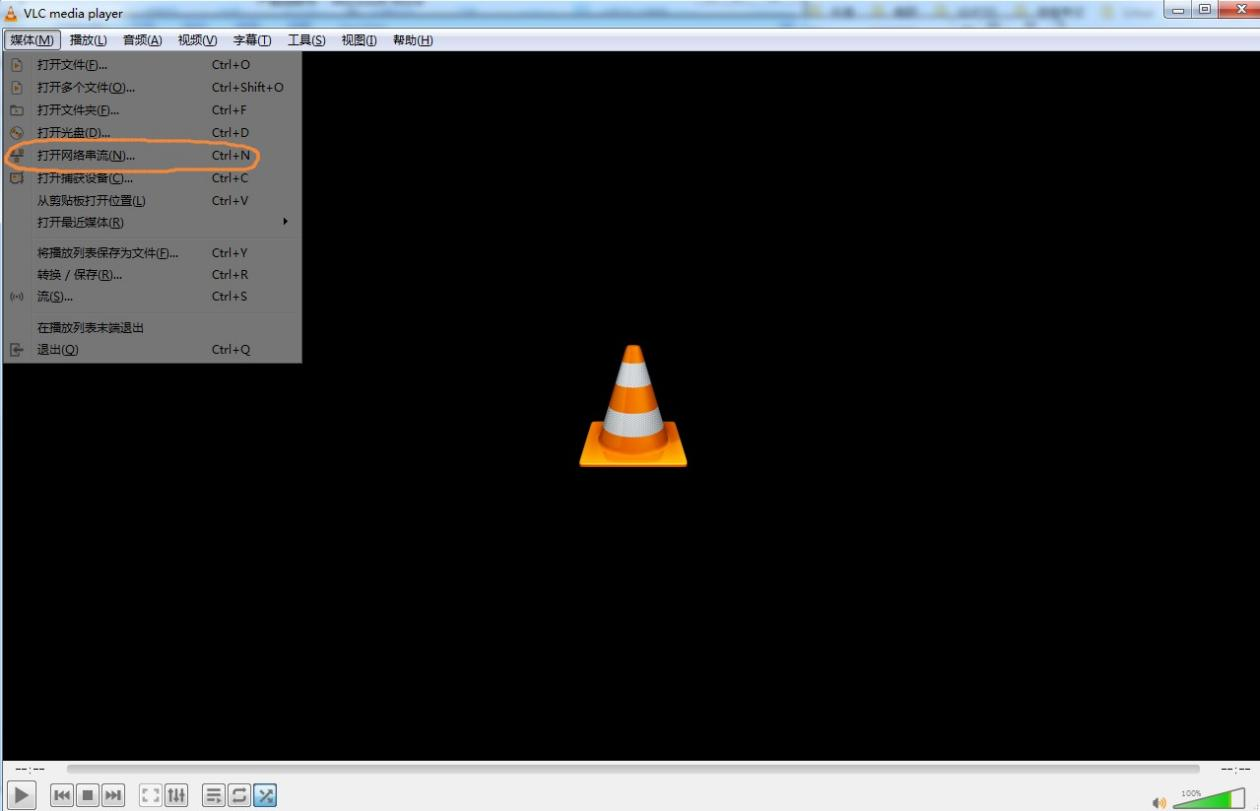1260x811 pixels.
Task: Click the remaining time label beside the seek bar
Action: point(1235,769)
